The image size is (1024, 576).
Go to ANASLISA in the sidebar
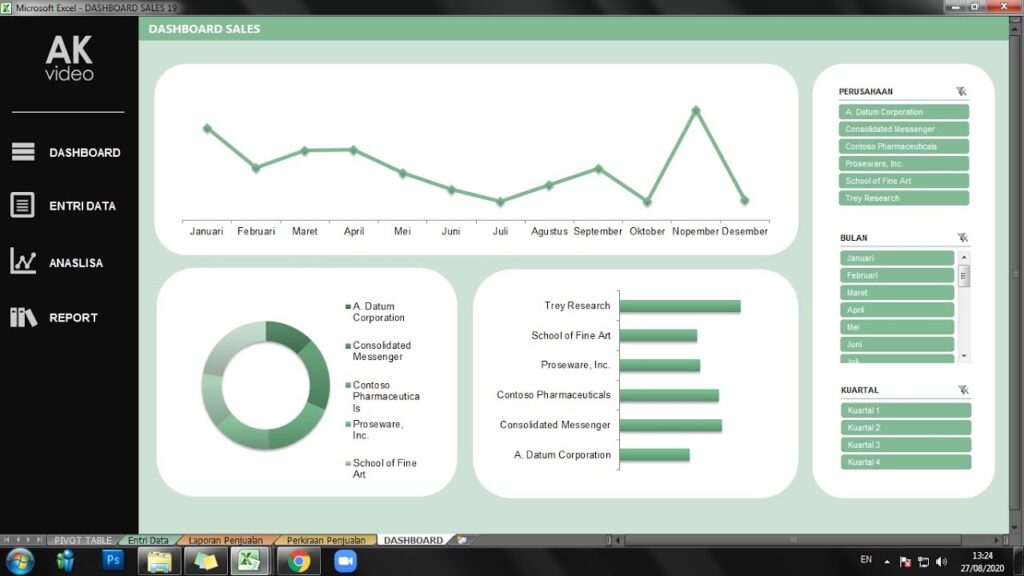pos(76,263)
